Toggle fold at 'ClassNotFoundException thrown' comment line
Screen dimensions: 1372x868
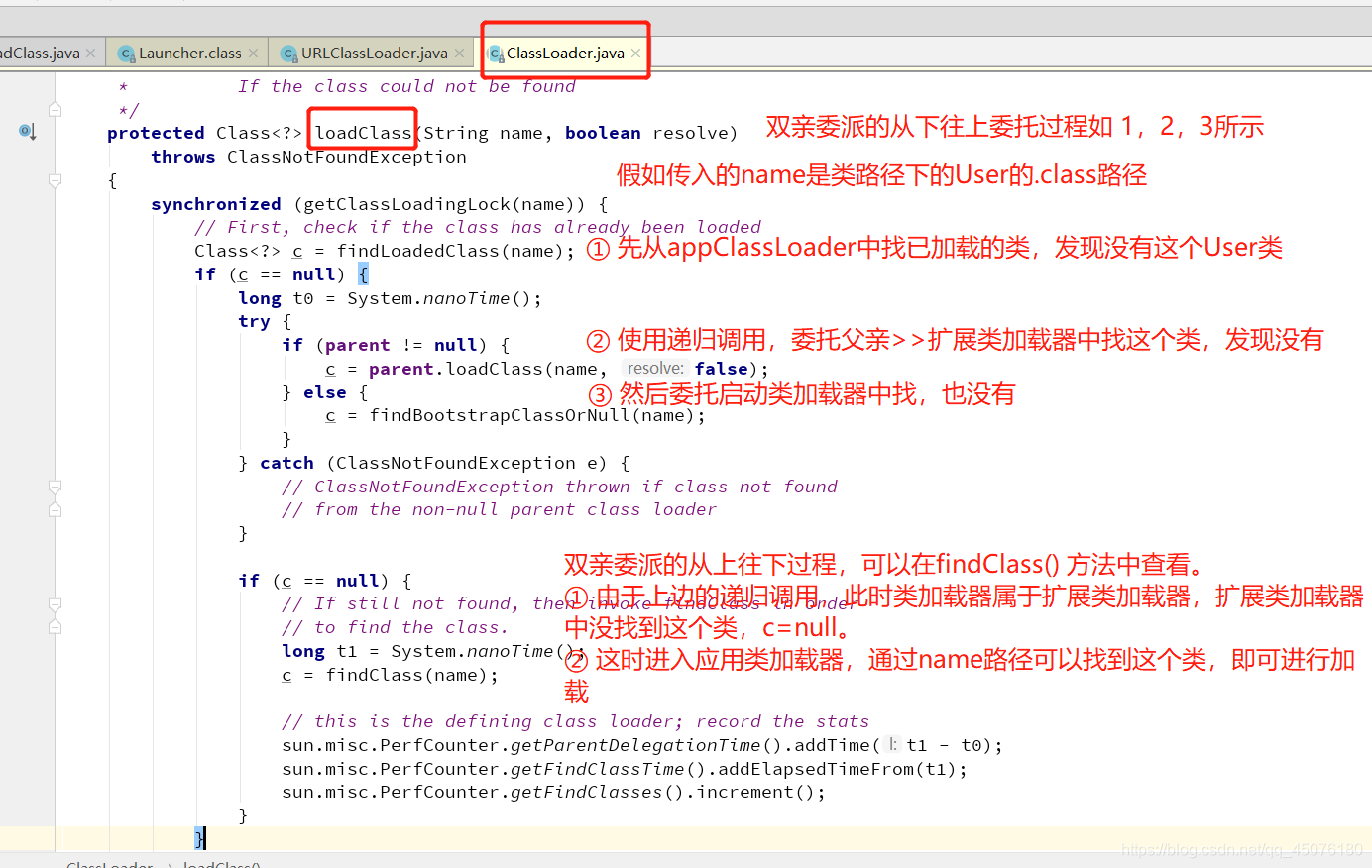coord(56,487)
